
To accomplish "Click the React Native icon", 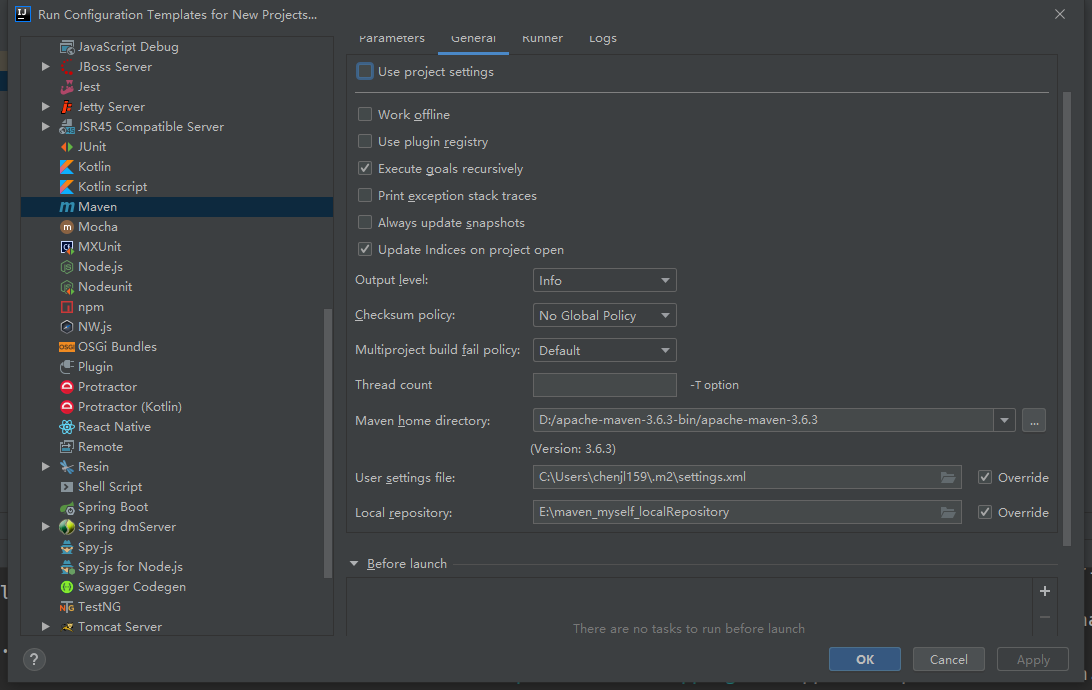I will 67,427.
